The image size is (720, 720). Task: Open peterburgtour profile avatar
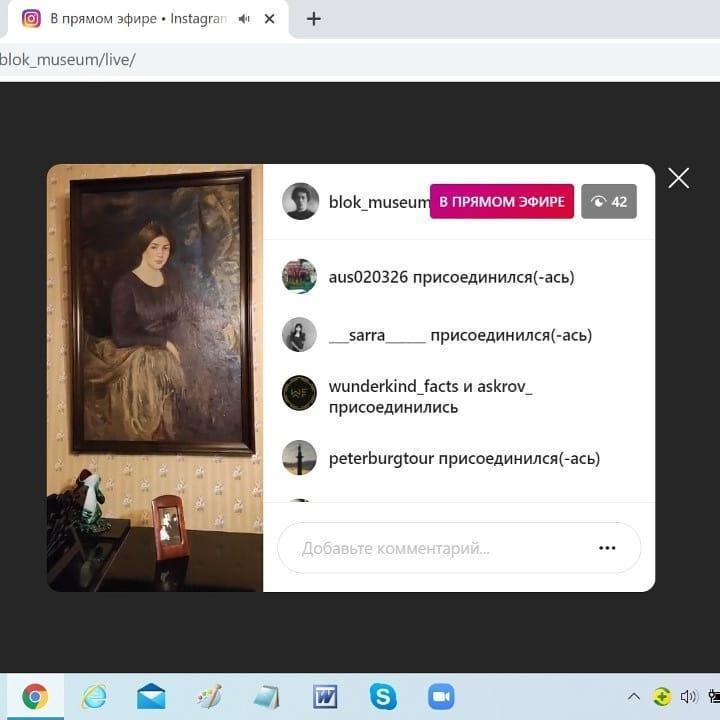tap(300, 459)
